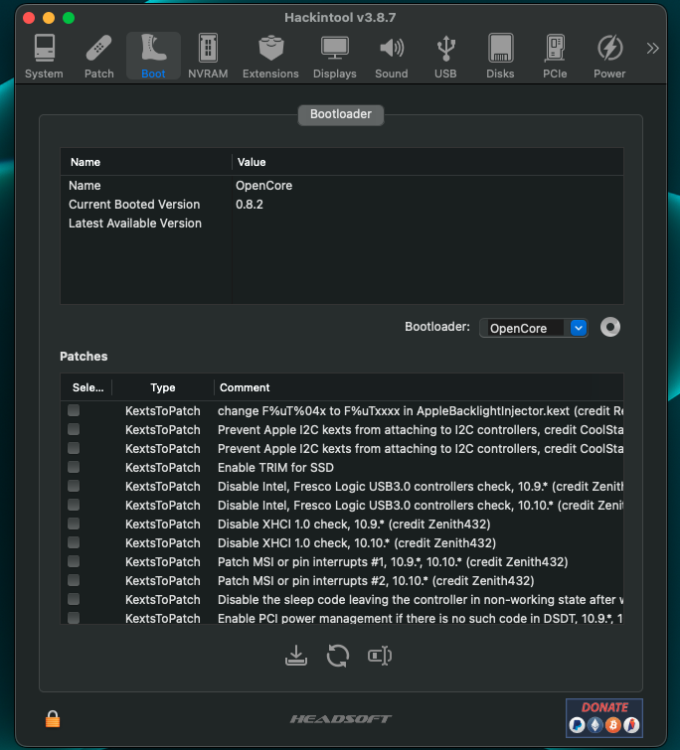Open the Sound toolbar tab
The height and width of the screenshot is (750, 680).
point(392,56)
